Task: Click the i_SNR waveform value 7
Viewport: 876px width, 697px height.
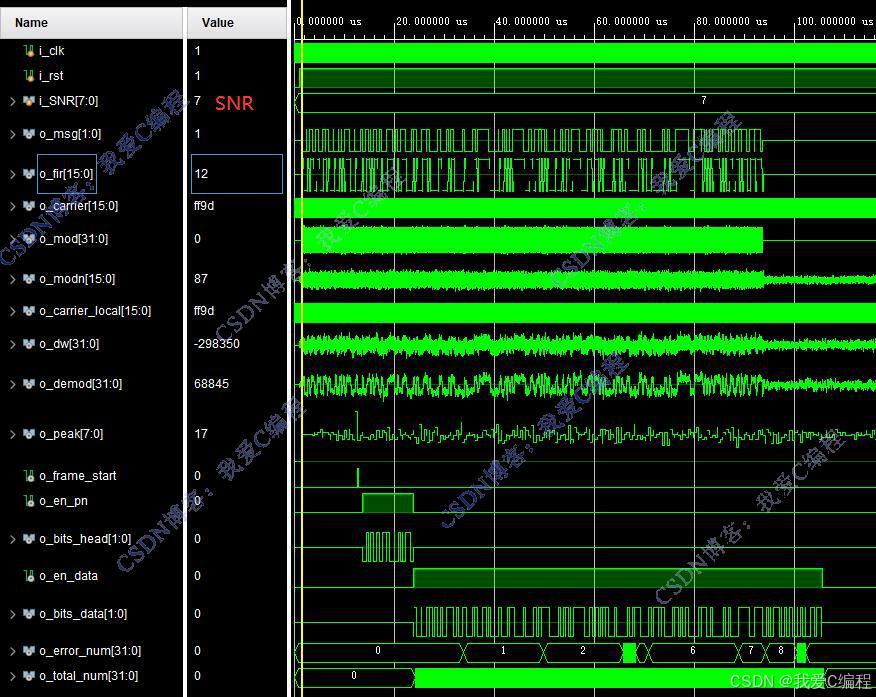Action: pyautogui.click(x=703, y=101)
